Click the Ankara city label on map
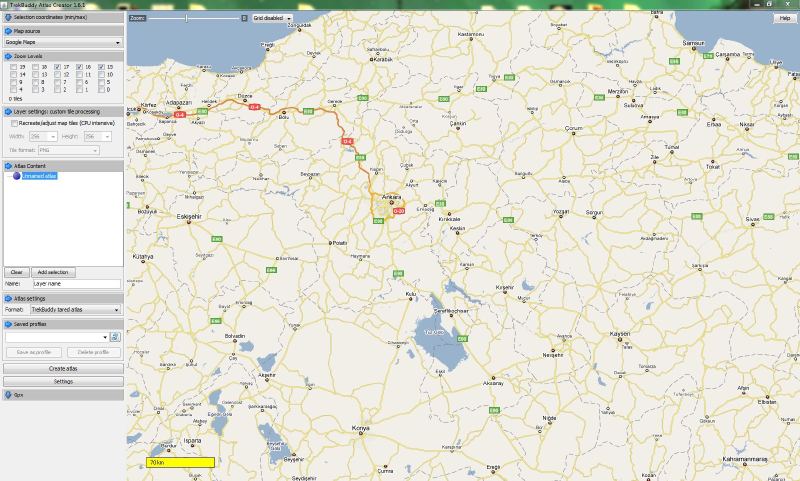Image resolution: width=800 pixels, height=481 pixels. [x=391, y=197]
